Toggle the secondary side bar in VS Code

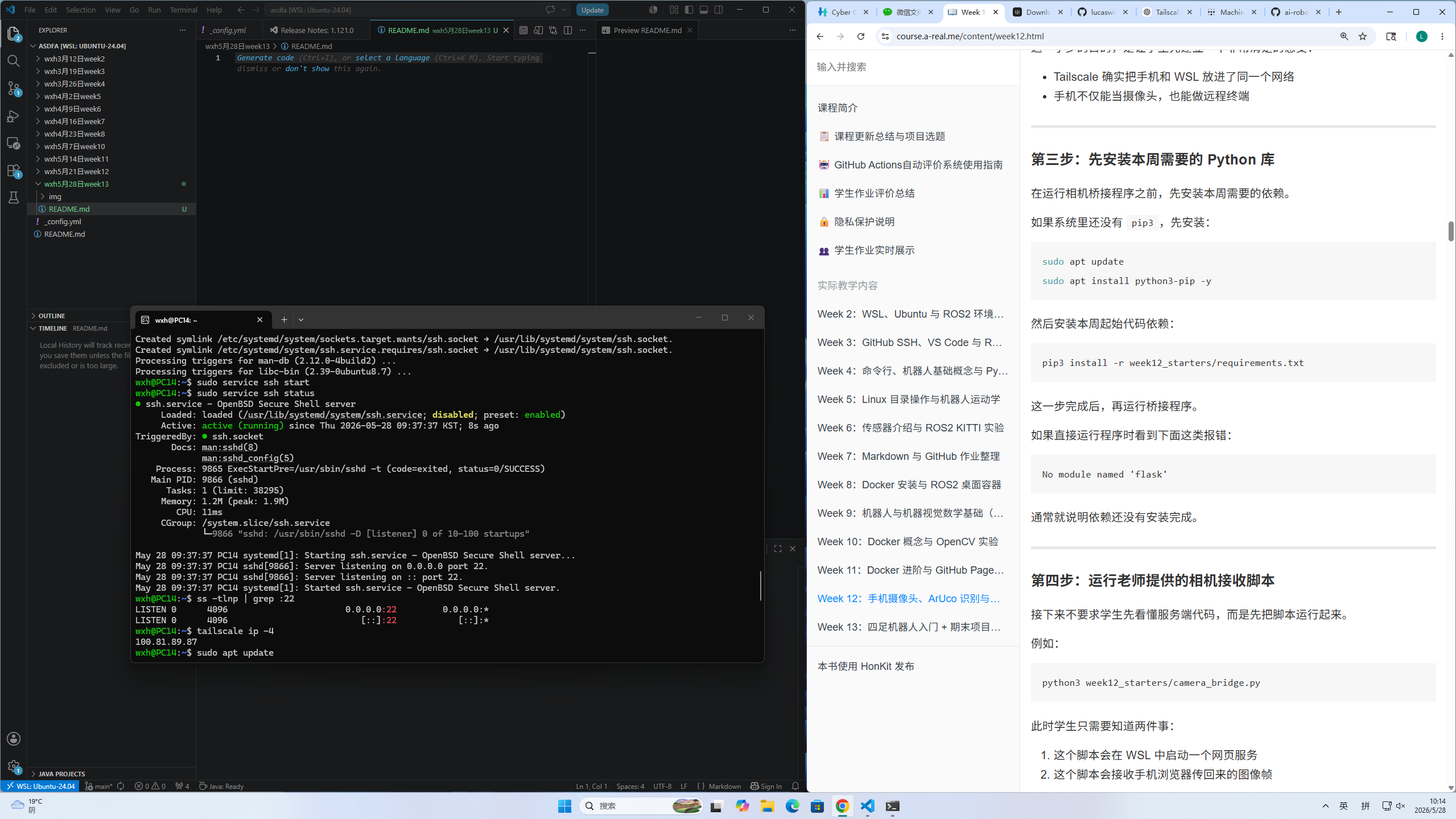(719, 10)
